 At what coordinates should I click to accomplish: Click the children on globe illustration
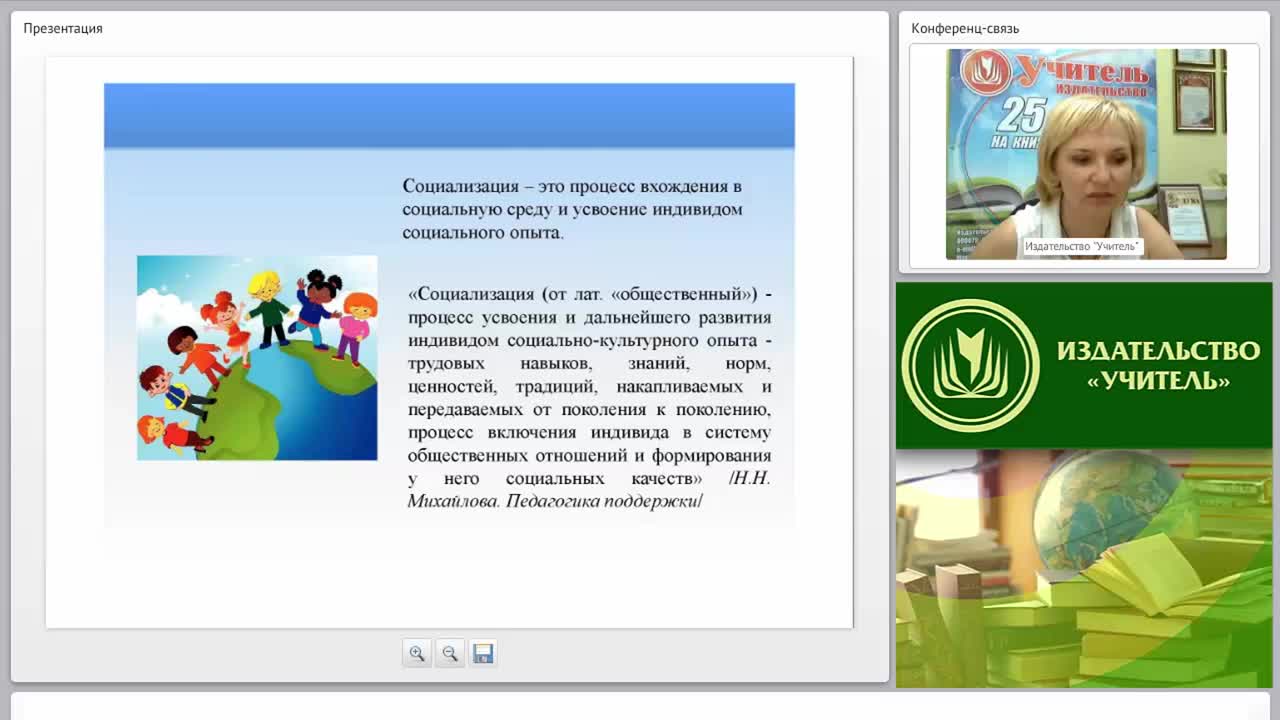click(257, 358)
